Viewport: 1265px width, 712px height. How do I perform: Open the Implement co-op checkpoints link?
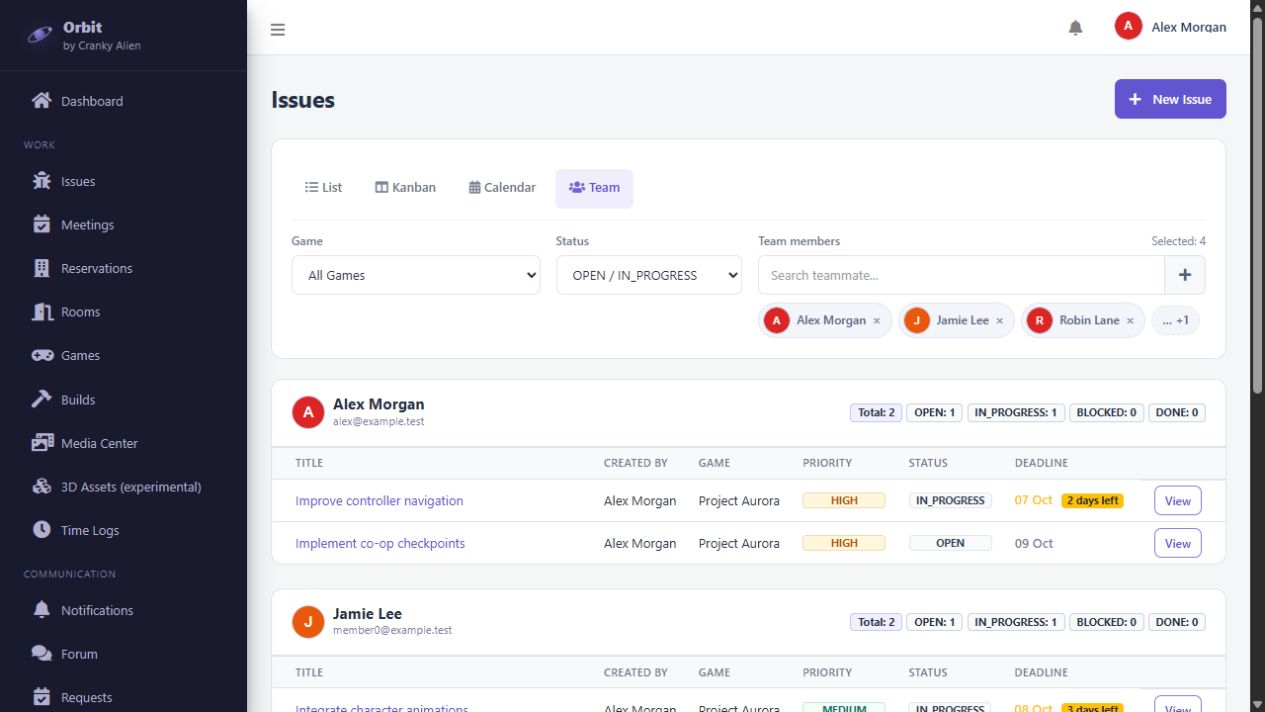(x=380, y=544)
